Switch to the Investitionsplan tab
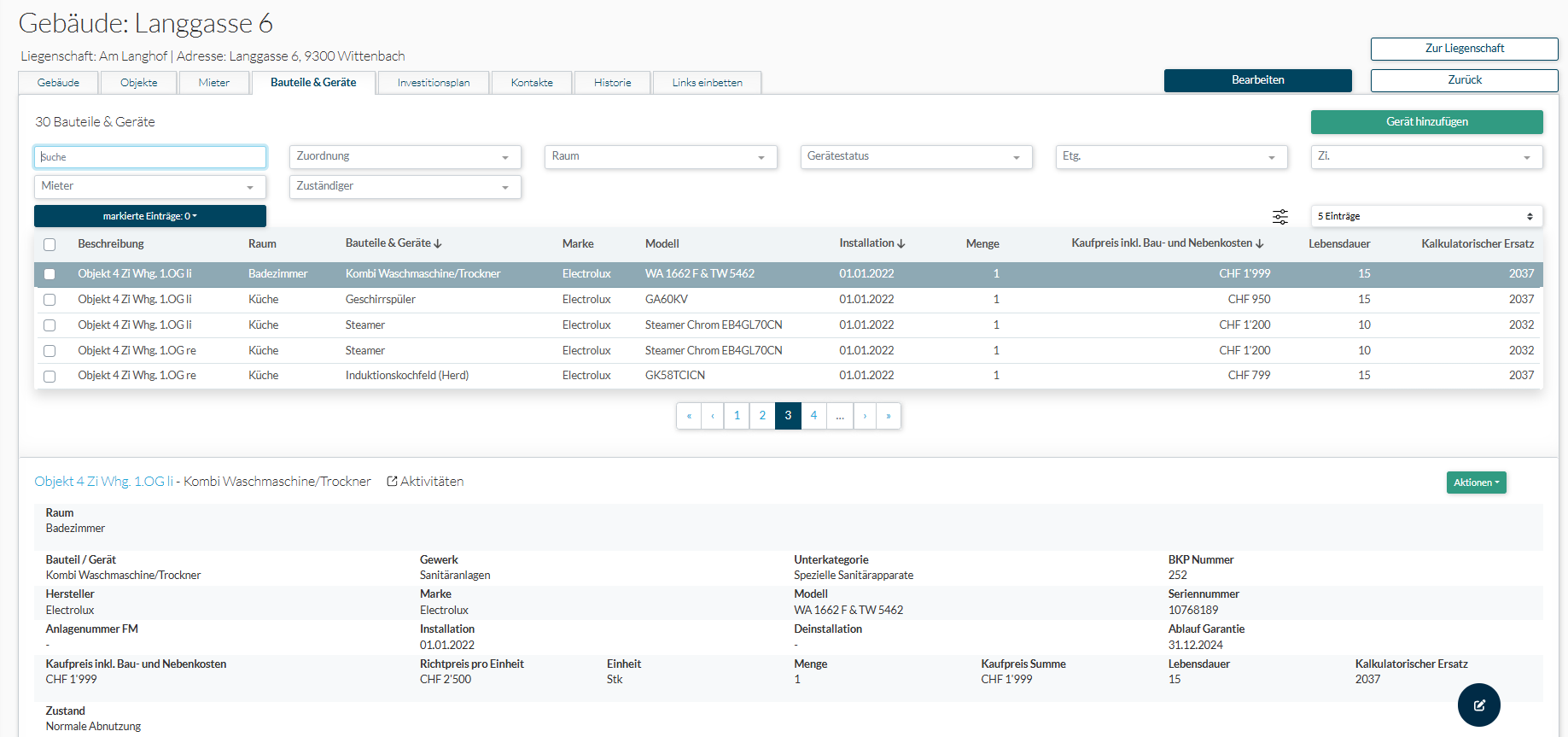Image resolution: width=1568 pixels, height=737 pixels. [x=434, y=83]
